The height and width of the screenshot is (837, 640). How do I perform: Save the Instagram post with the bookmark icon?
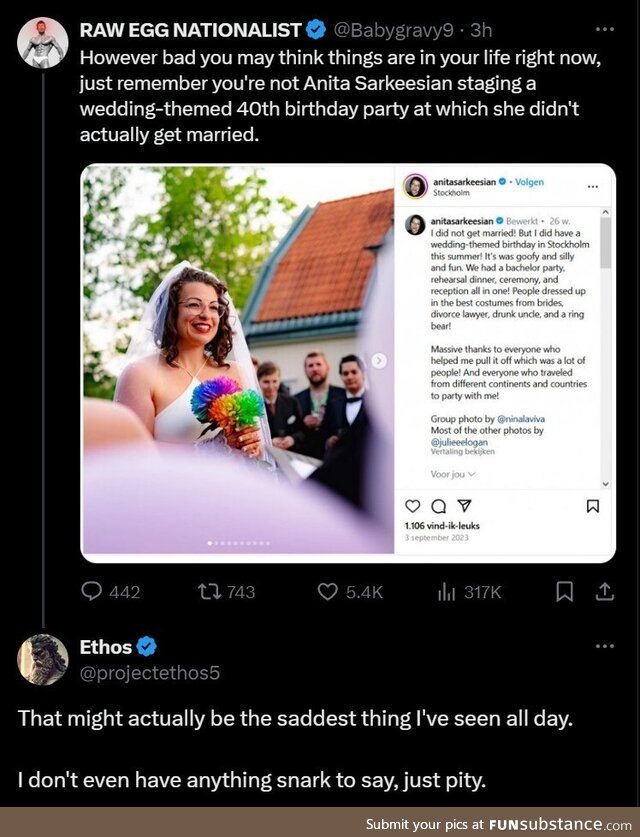pyautogui.click(x=593, y=506)
